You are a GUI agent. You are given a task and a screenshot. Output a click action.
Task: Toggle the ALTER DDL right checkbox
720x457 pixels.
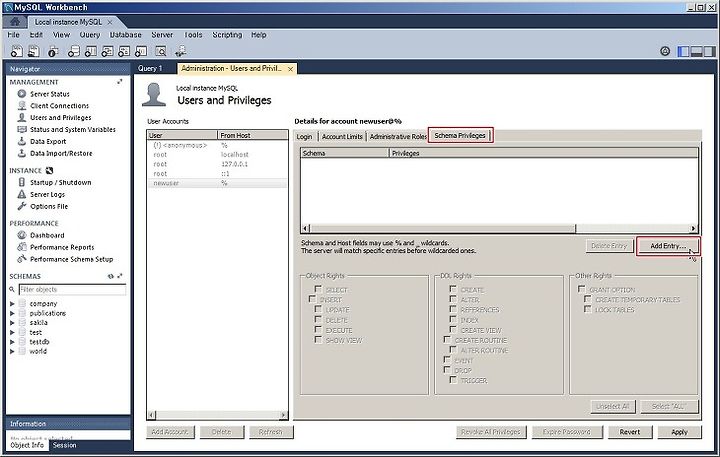pos(453,299)
